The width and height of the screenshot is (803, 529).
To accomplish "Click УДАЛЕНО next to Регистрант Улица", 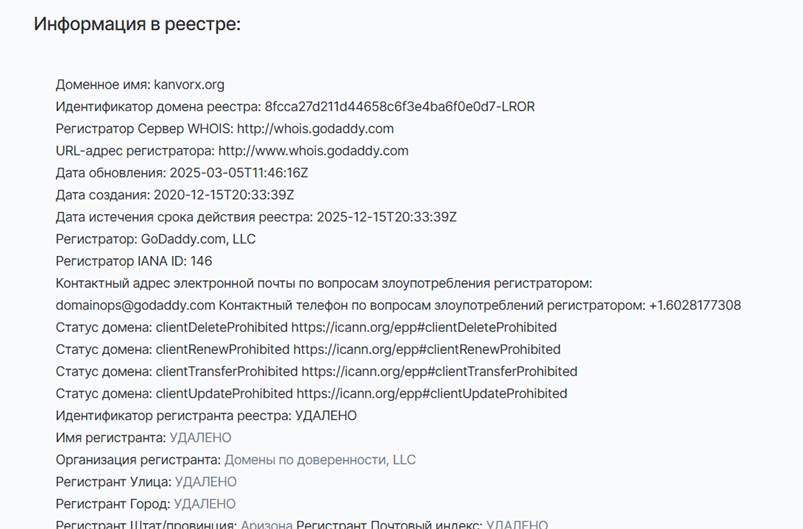I will 206,481.
